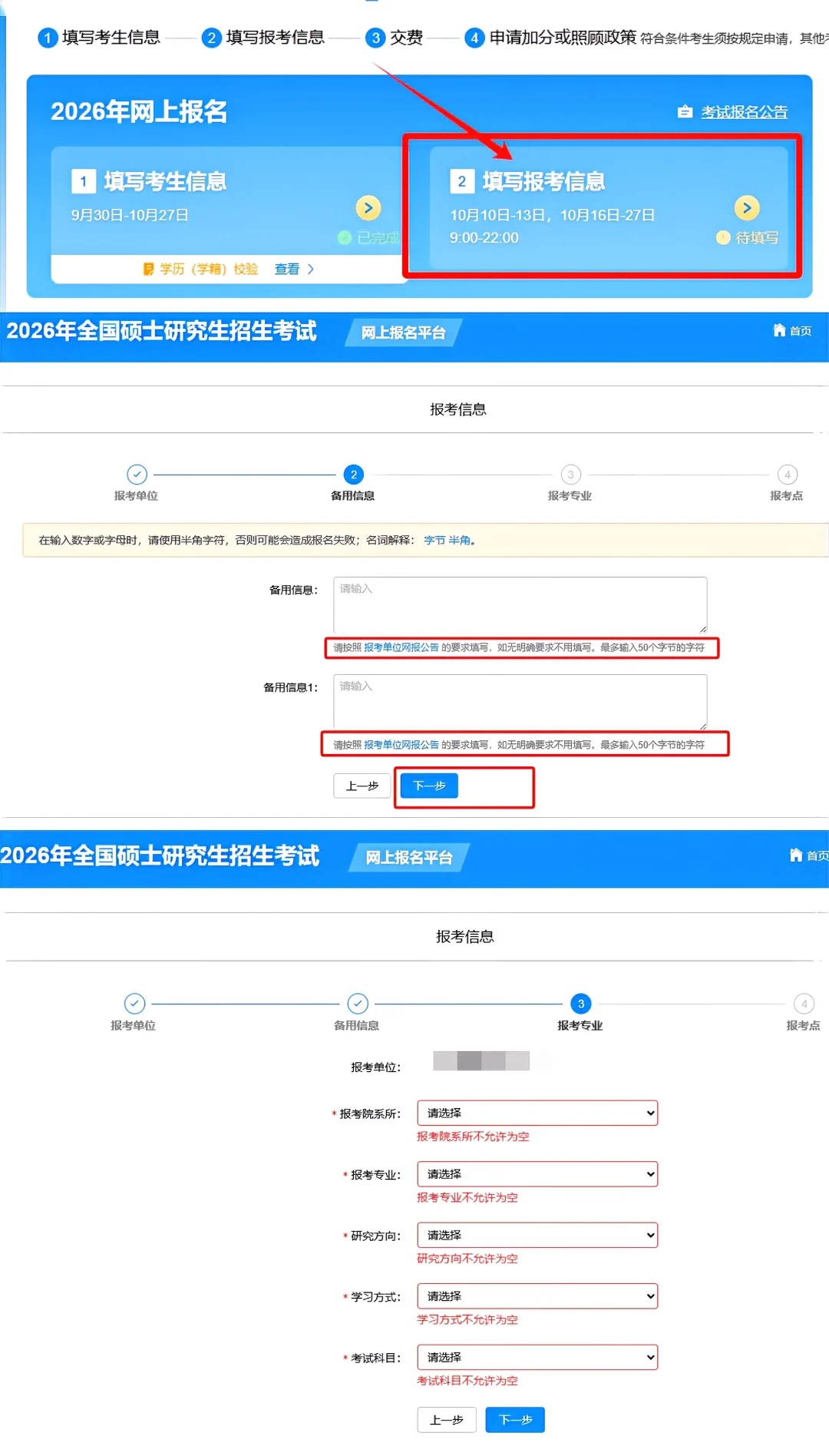Open the 学习方式 dropdown
Image resolution: width=829 pixels, height=1456 pixels.
click(537, 1296)
